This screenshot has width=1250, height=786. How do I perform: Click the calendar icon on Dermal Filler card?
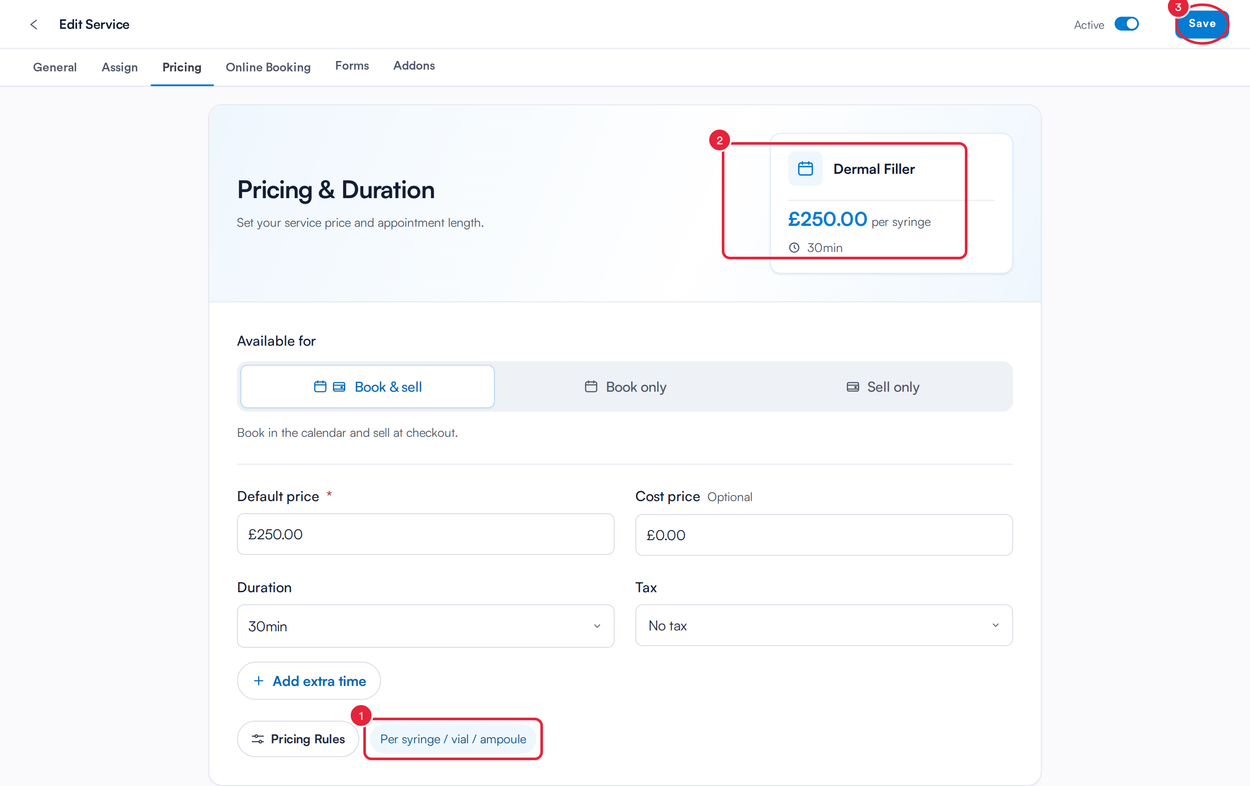click(x=805, y=169)
